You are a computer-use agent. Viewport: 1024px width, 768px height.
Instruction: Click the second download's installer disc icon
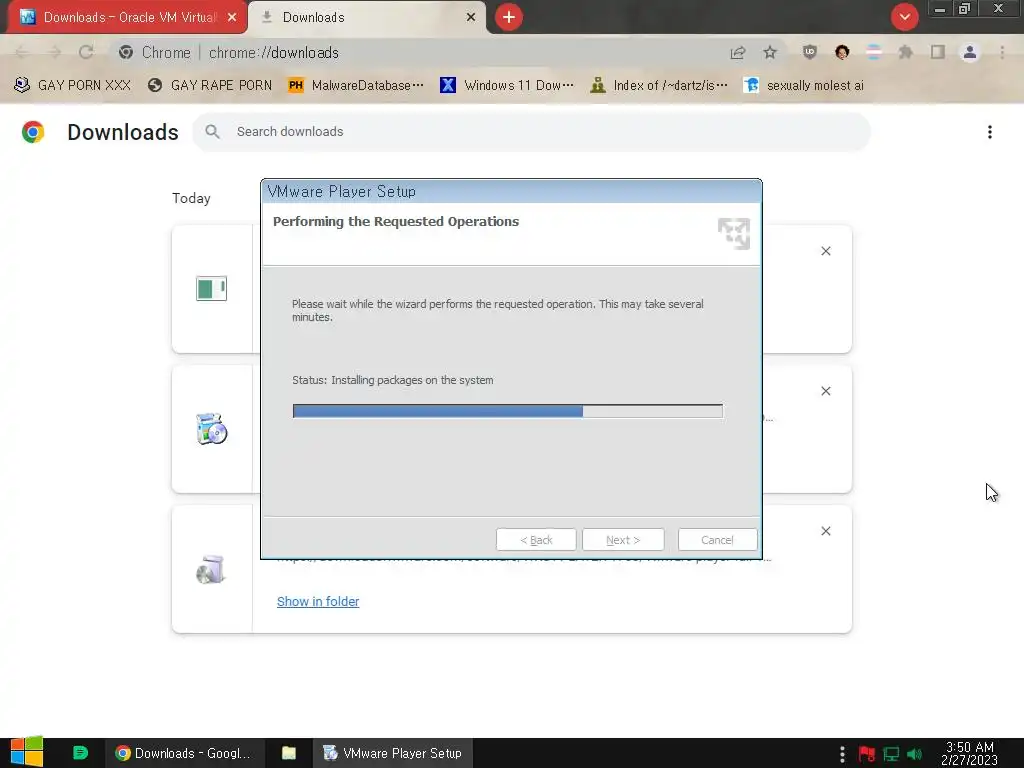point(212,429)
